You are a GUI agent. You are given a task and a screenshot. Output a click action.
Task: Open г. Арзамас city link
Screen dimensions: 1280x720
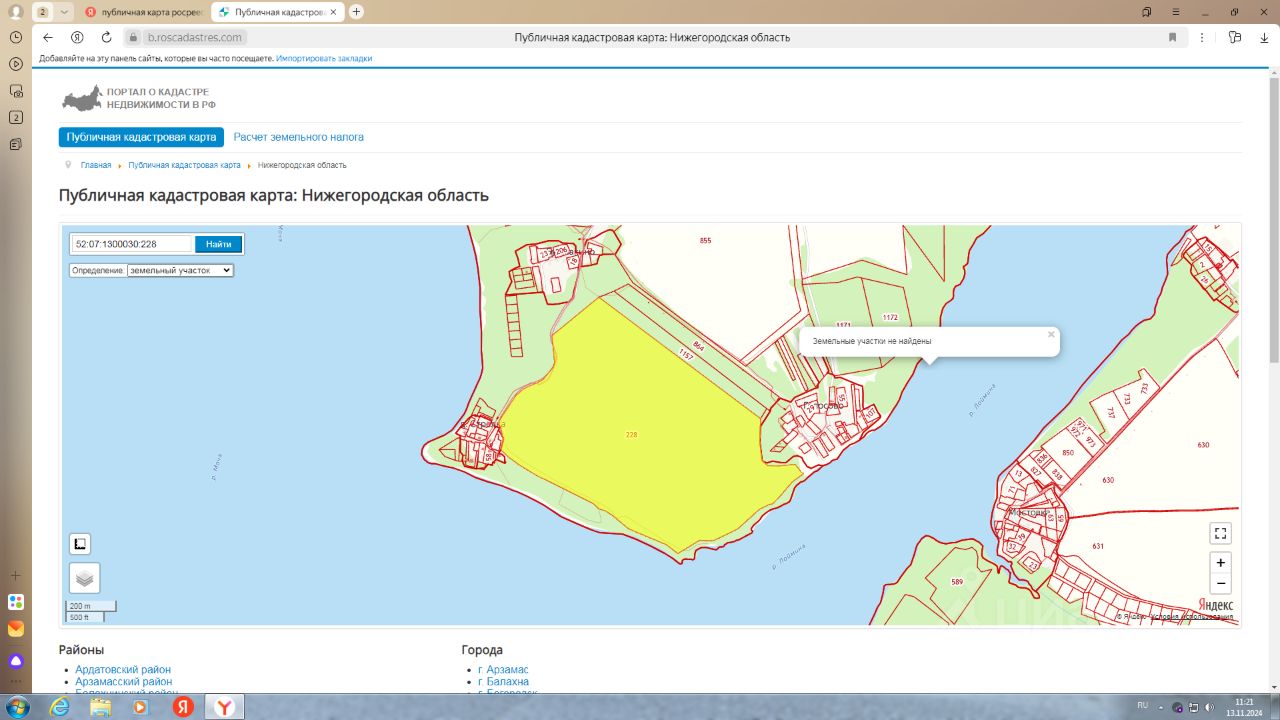(x=503, y=670)
